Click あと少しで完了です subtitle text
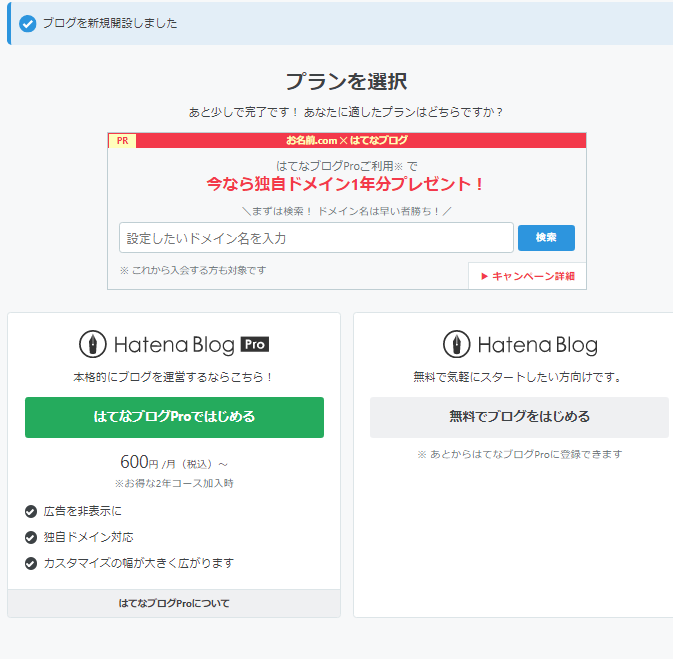Viewport: 673px width, 659px height. 346,112
